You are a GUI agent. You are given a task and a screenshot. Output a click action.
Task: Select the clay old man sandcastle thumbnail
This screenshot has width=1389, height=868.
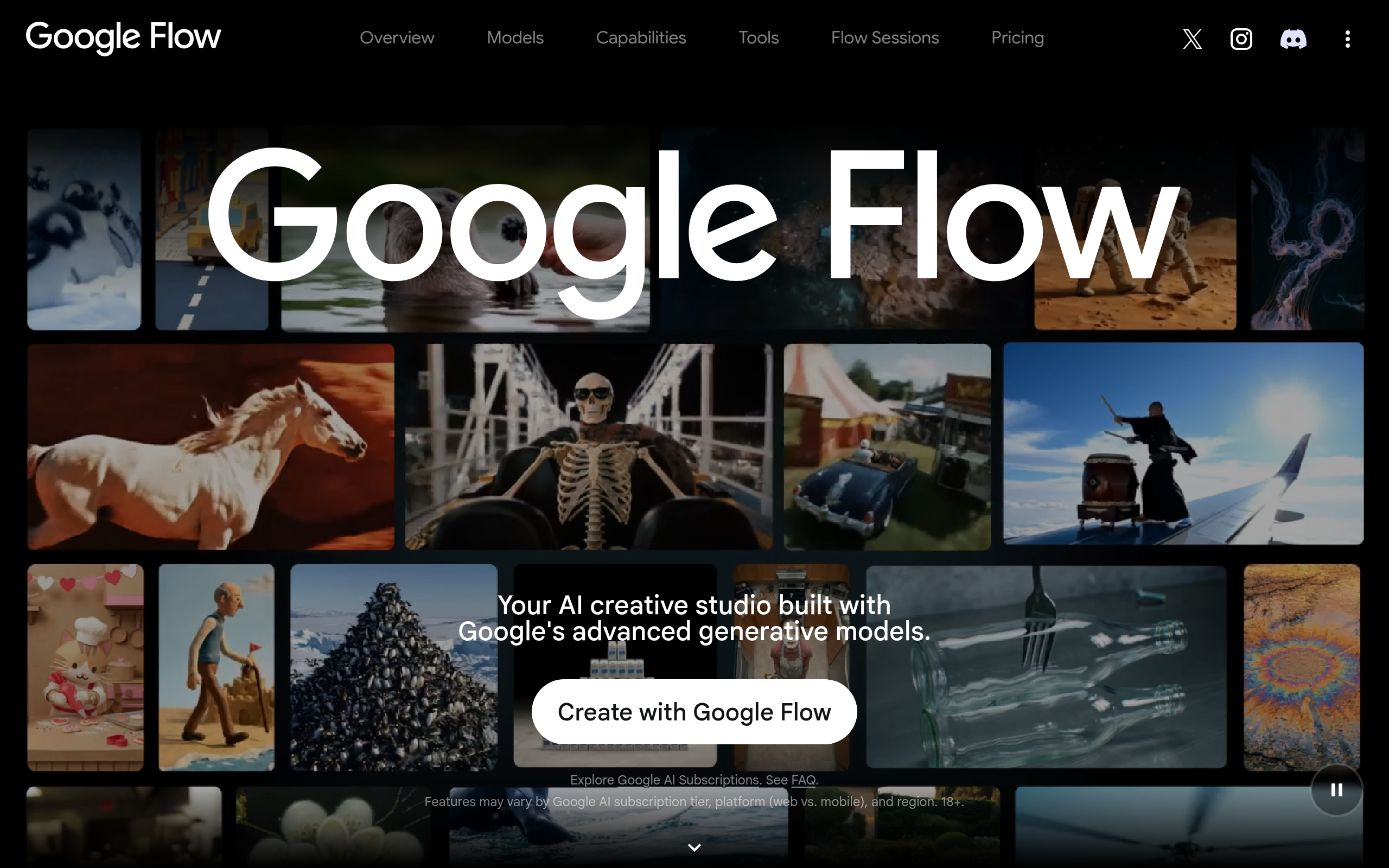[x=216, y=667]
